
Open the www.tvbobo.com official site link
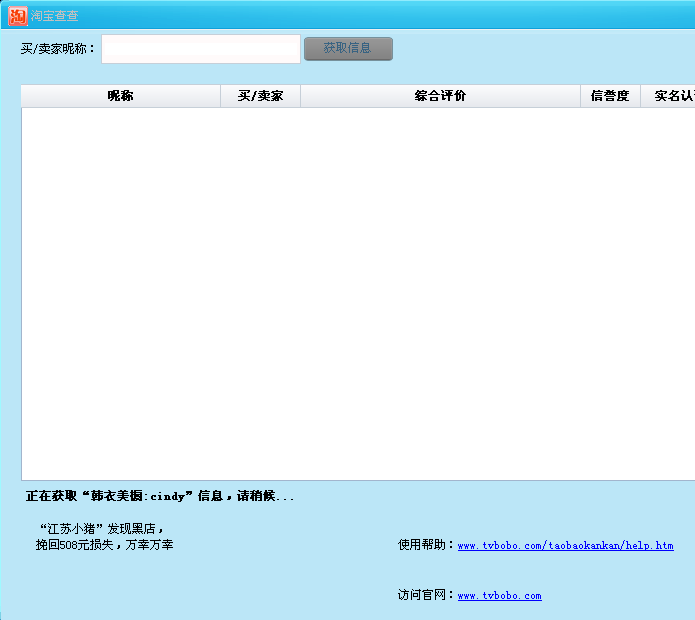(x=499, y=596)
